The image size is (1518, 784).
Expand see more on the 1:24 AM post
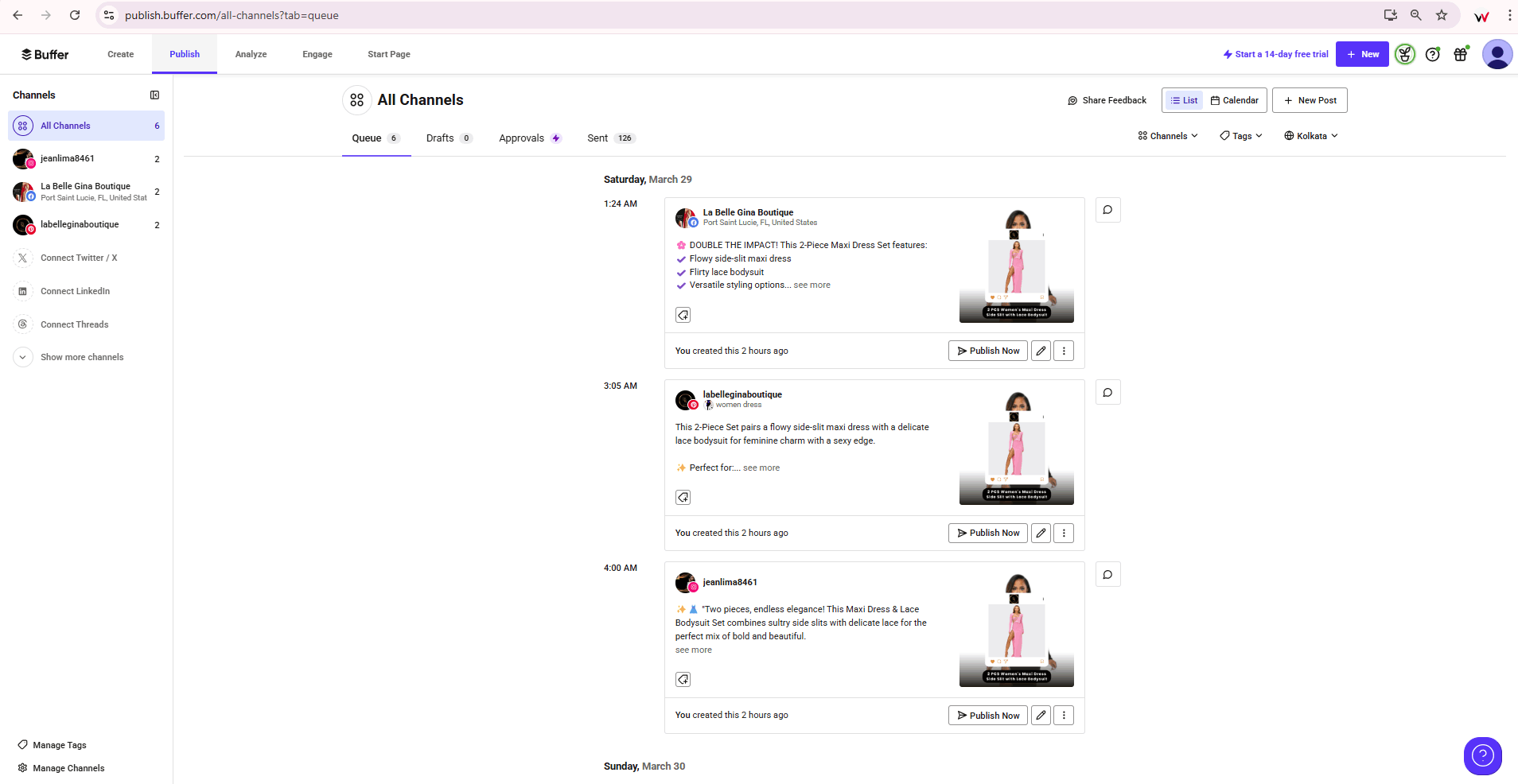[x=812, y=285]
